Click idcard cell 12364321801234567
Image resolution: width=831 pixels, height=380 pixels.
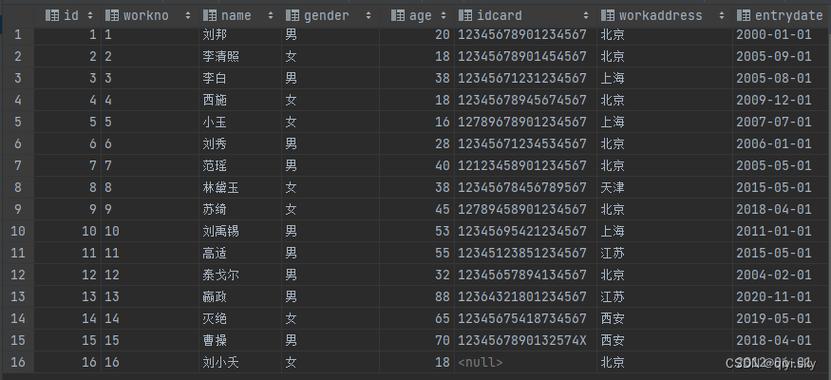pyautogui.click(x=522, y=297)
